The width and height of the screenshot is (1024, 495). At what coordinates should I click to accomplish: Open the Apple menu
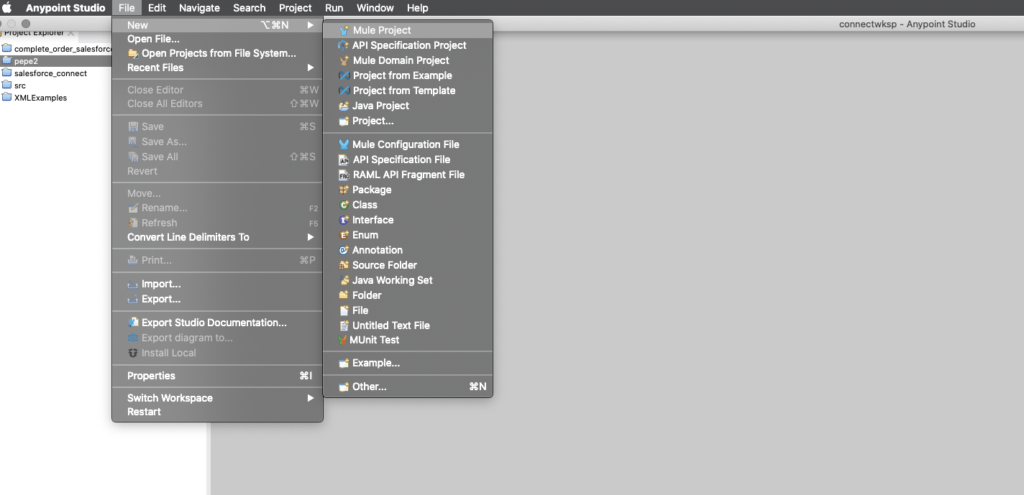click(x=8, y=8)
